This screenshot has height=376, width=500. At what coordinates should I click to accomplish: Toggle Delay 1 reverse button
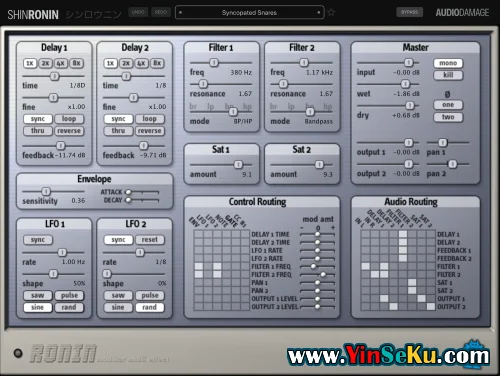pos(69,131)
